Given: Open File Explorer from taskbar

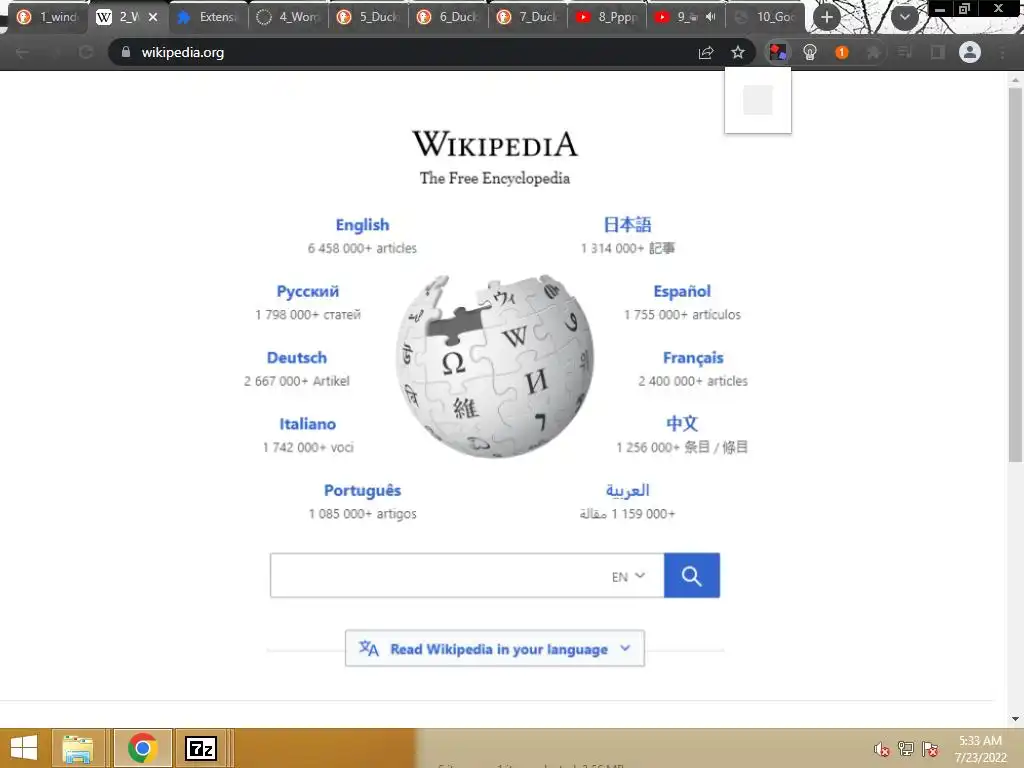Looking at the screenshot, I should 78,748.
